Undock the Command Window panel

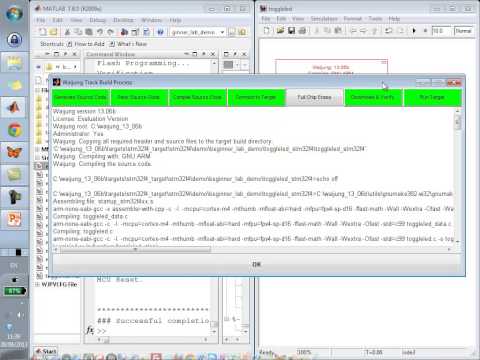[204, 54]
